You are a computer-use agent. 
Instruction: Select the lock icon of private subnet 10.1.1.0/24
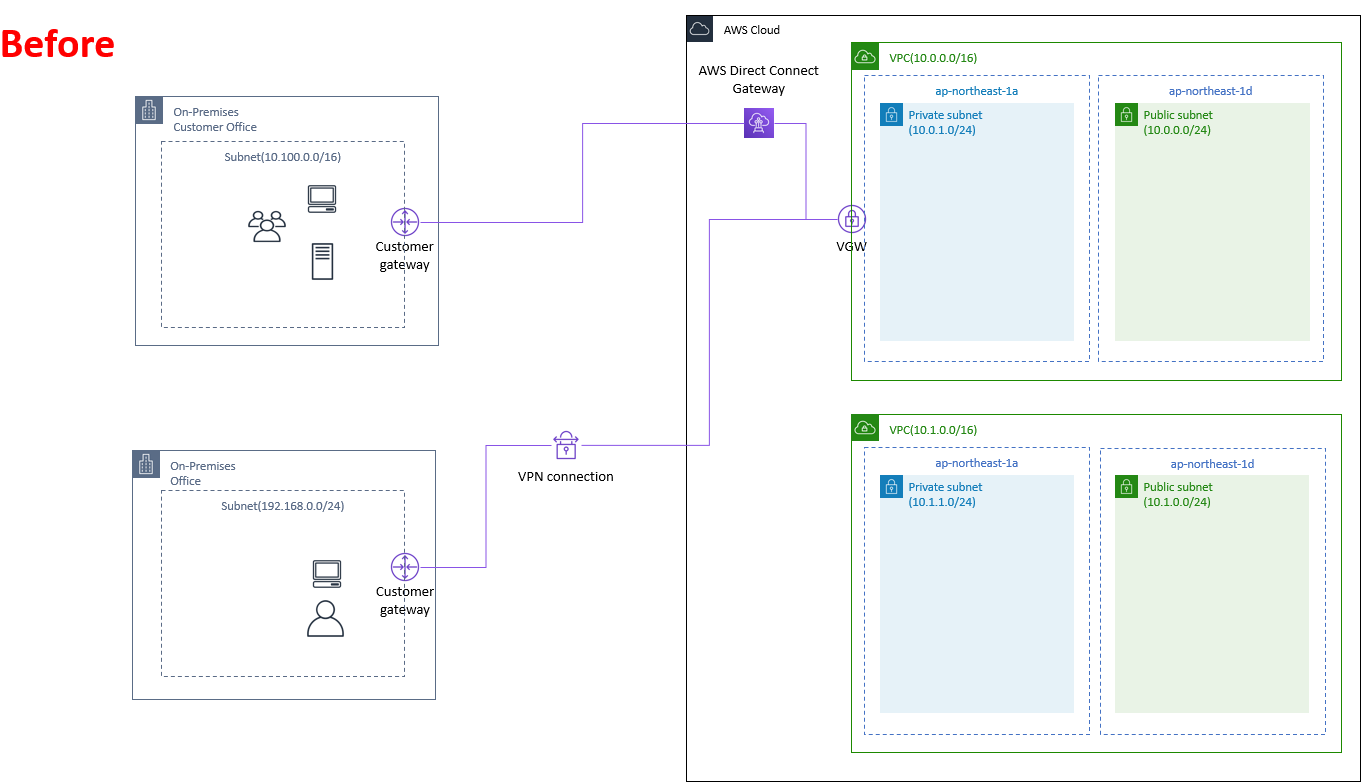[891, 487]
